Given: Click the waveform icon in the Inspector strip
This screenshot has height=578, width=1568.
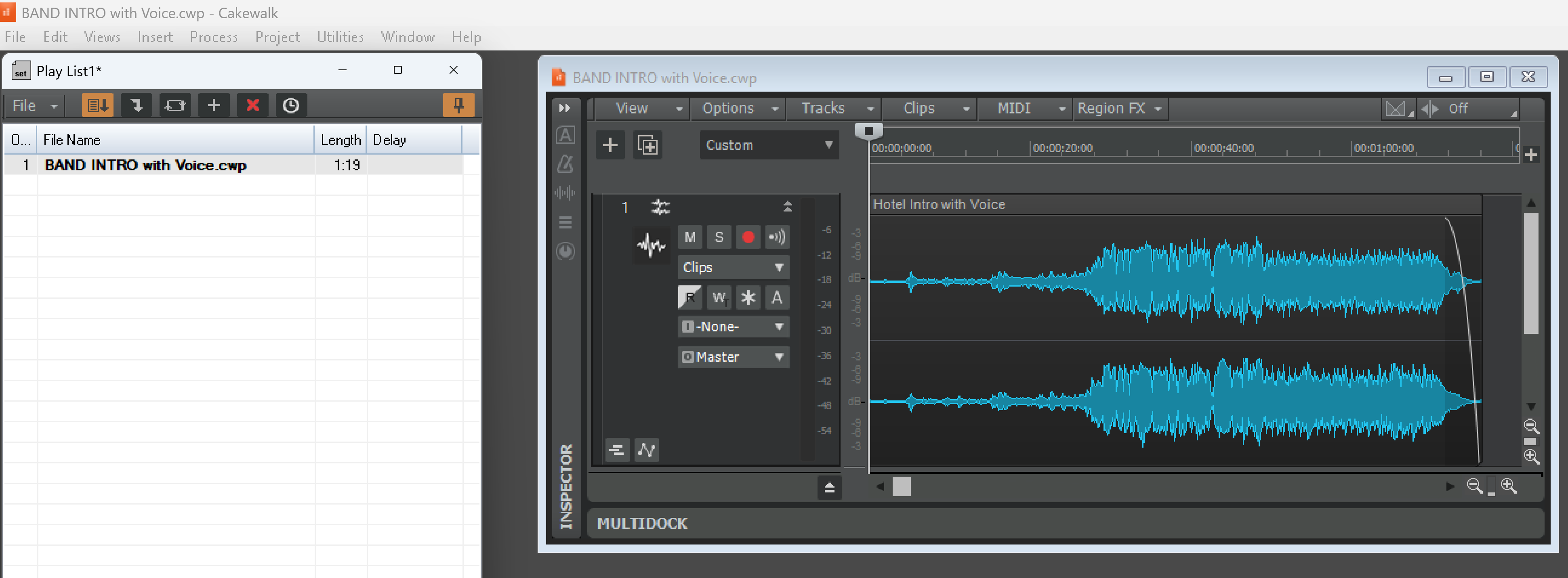Looking at the screenshot, I should (565, 193).
